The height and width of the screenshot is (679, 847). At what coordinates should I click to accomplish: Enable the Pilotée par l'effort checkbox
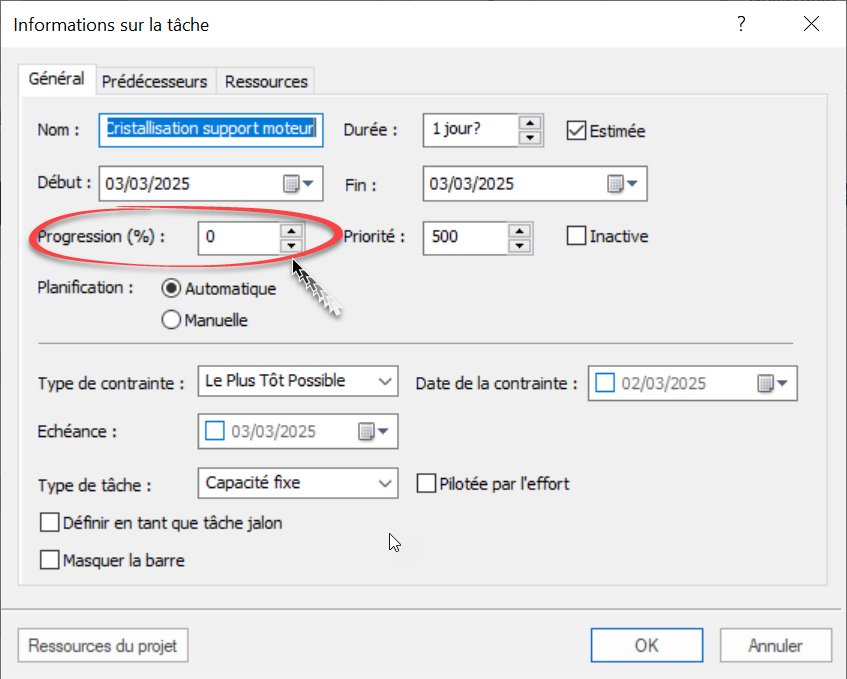coord(426,484)
